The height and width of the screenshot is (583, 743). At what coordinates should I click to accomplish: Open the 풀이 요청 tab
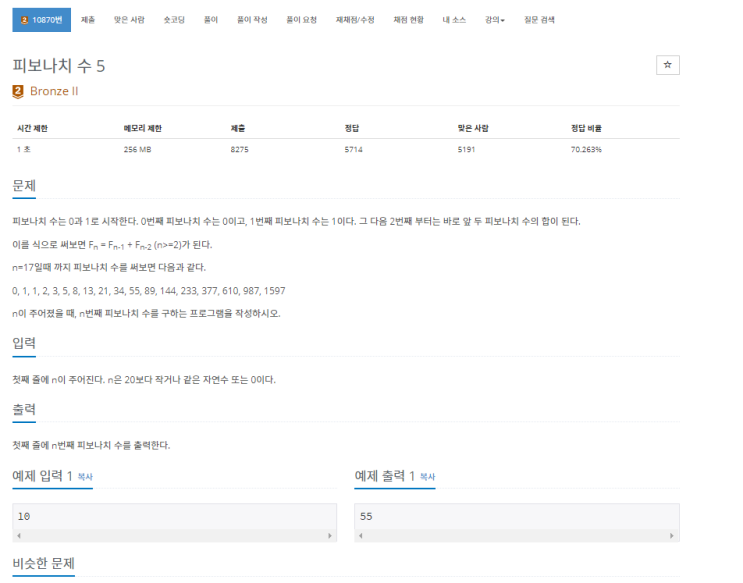pos(301,20)
